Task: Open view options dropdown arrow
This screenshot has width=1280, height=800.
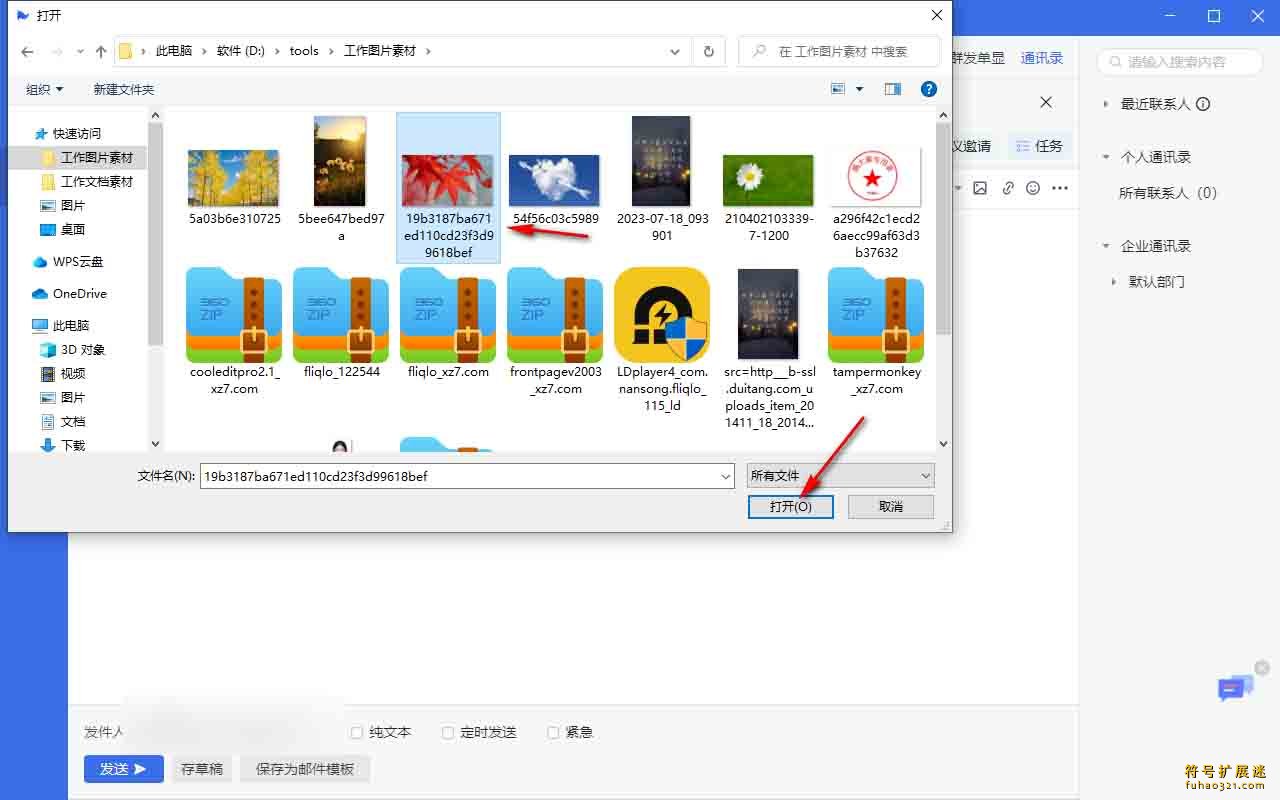Action: coord(859,89)
